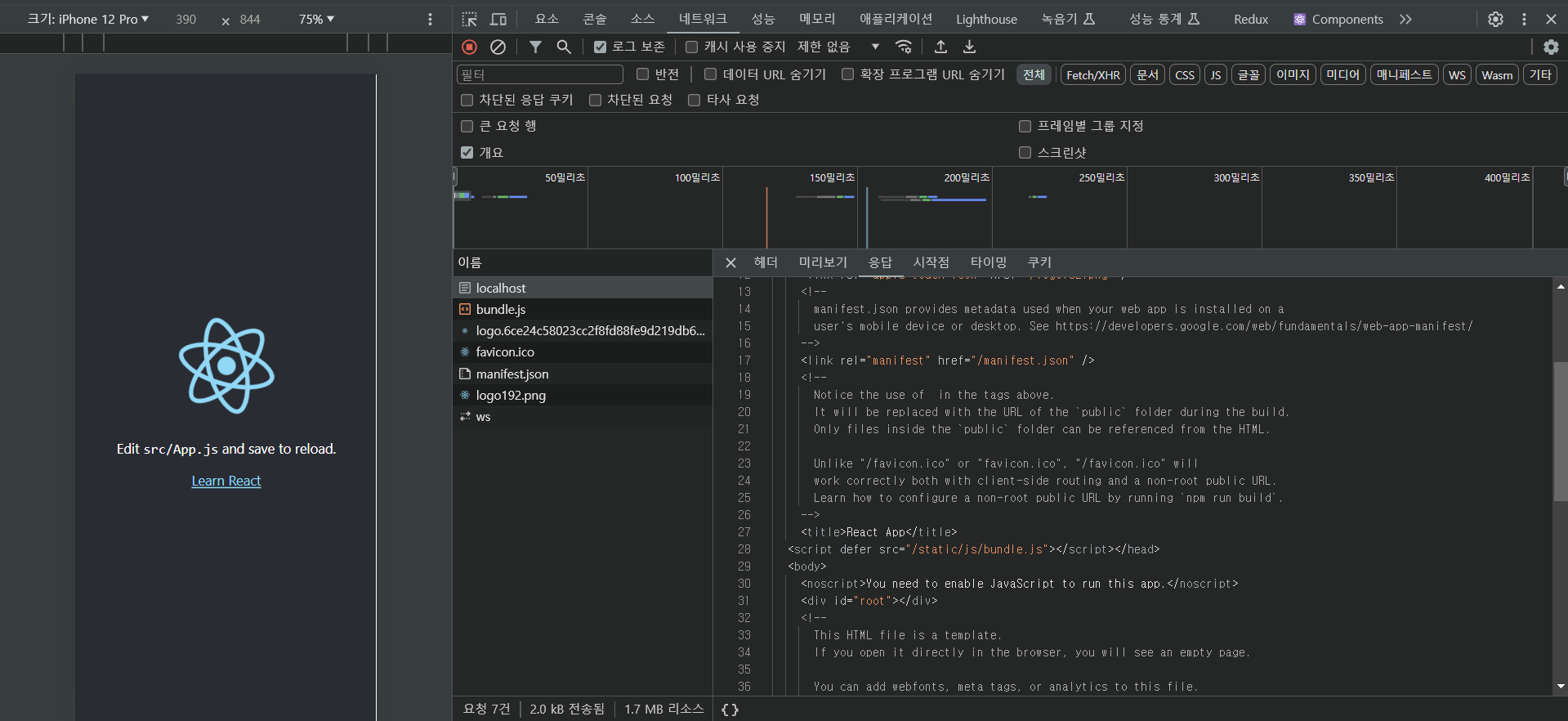1568x721 pixels.
Task: Select bundle.js in the request list
Action: point(501,309)
